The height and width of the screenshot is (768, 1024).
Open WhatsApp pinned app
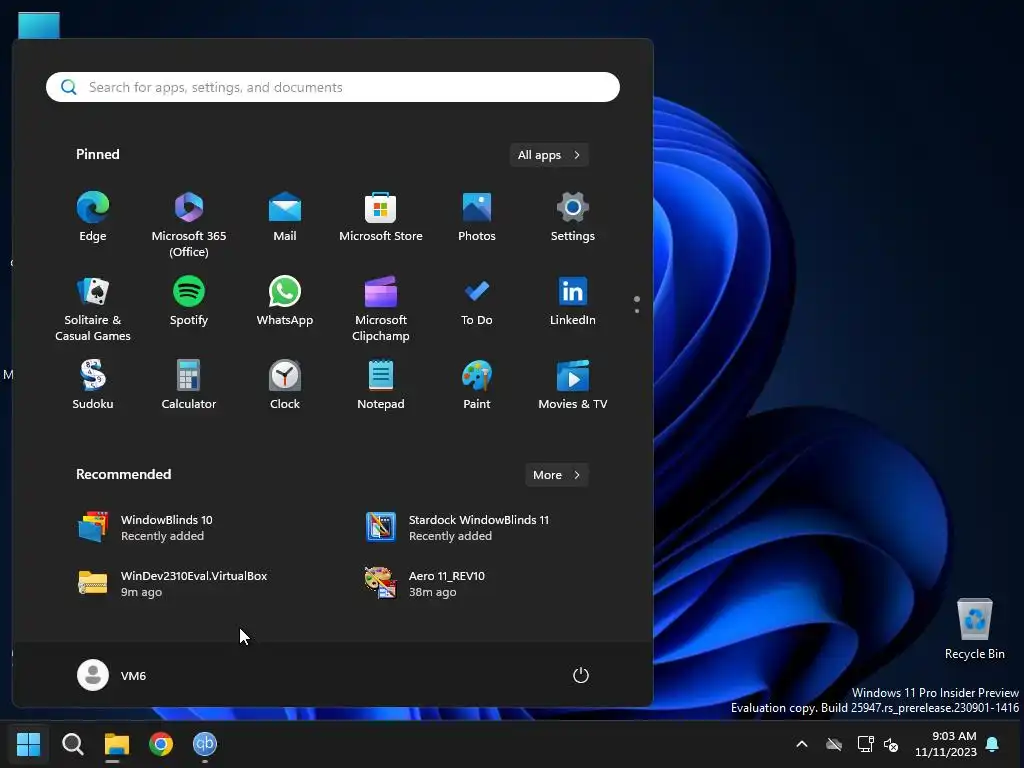(x=285, y=302)
